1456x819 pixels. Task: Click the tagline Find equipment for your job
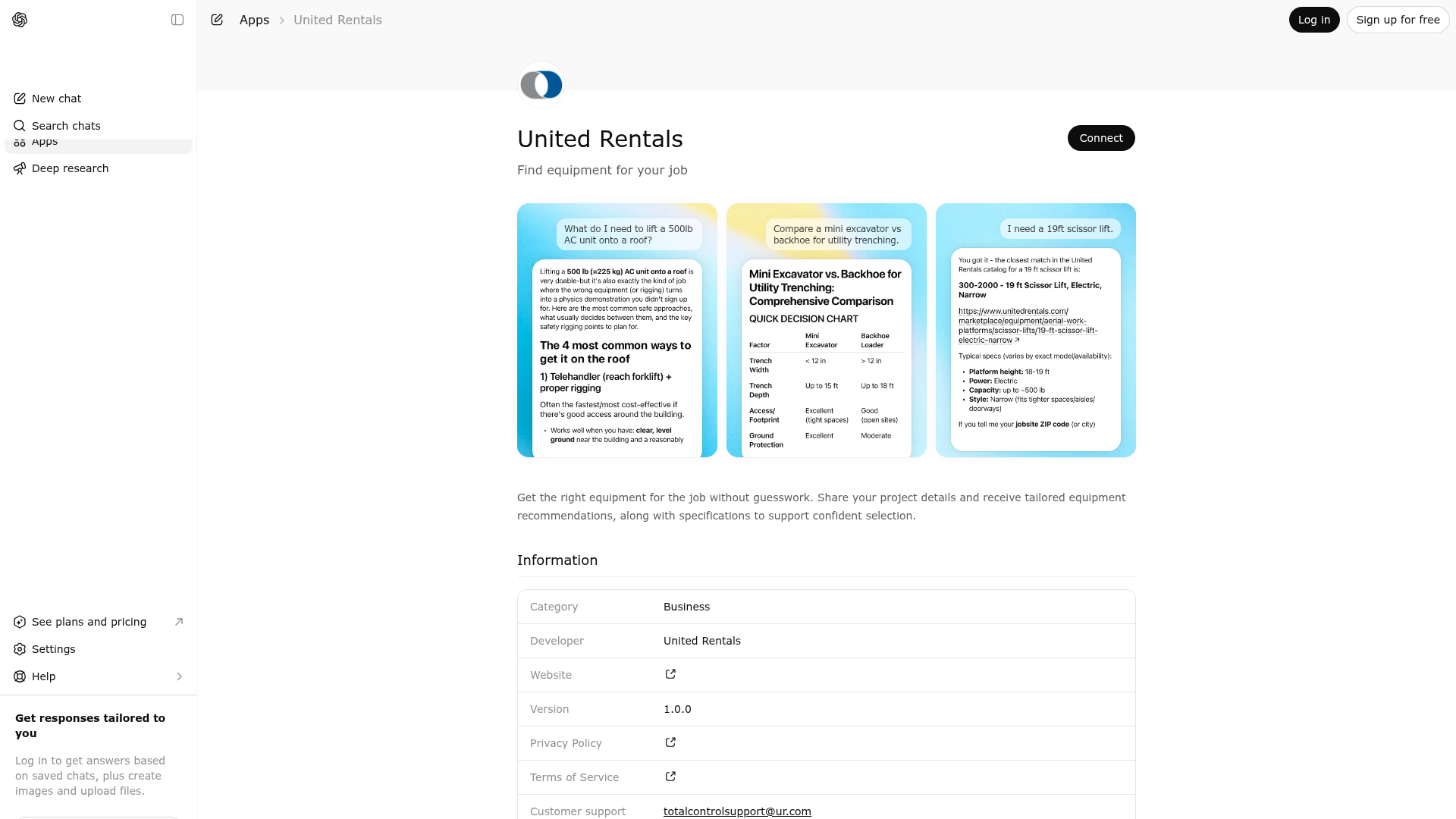(x=602, y=171)
